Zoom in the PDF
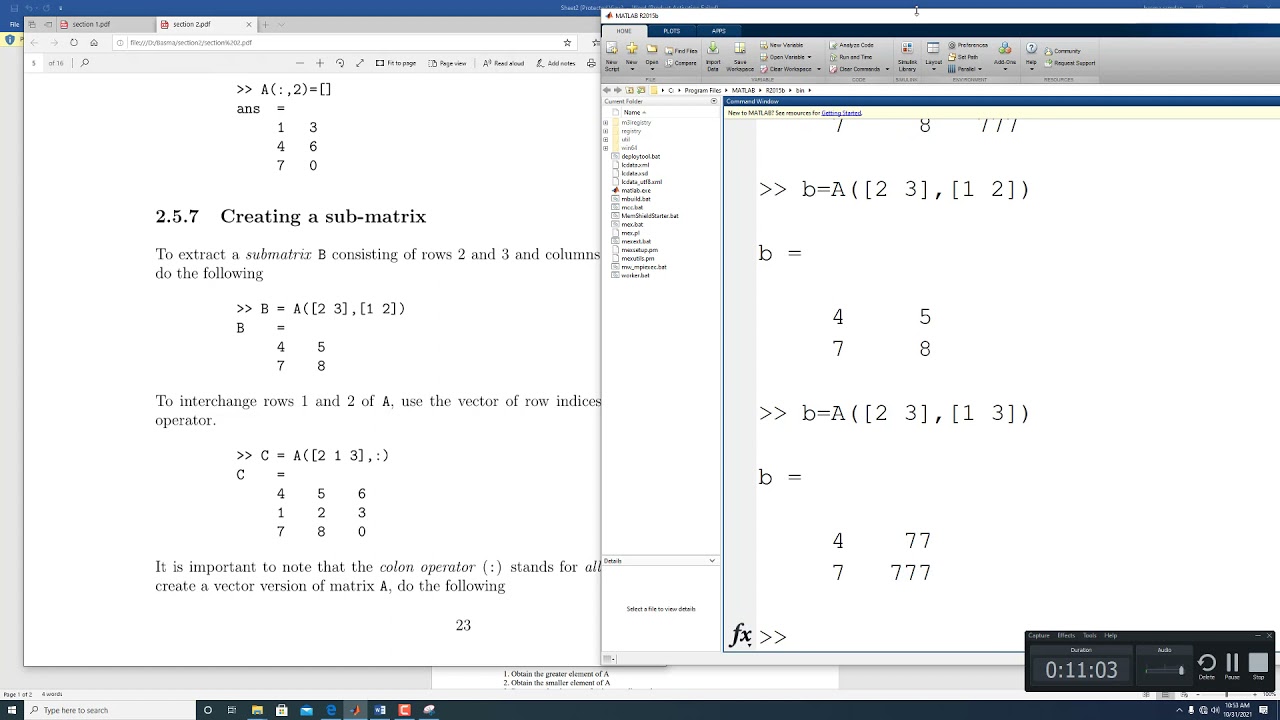 tap(319, 63)
